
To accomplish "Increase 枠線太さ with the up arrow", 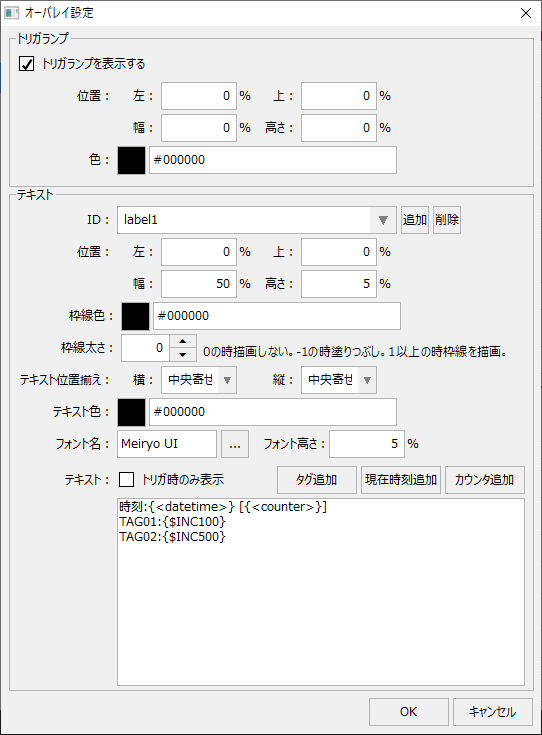I will click(x=183, y=341).
